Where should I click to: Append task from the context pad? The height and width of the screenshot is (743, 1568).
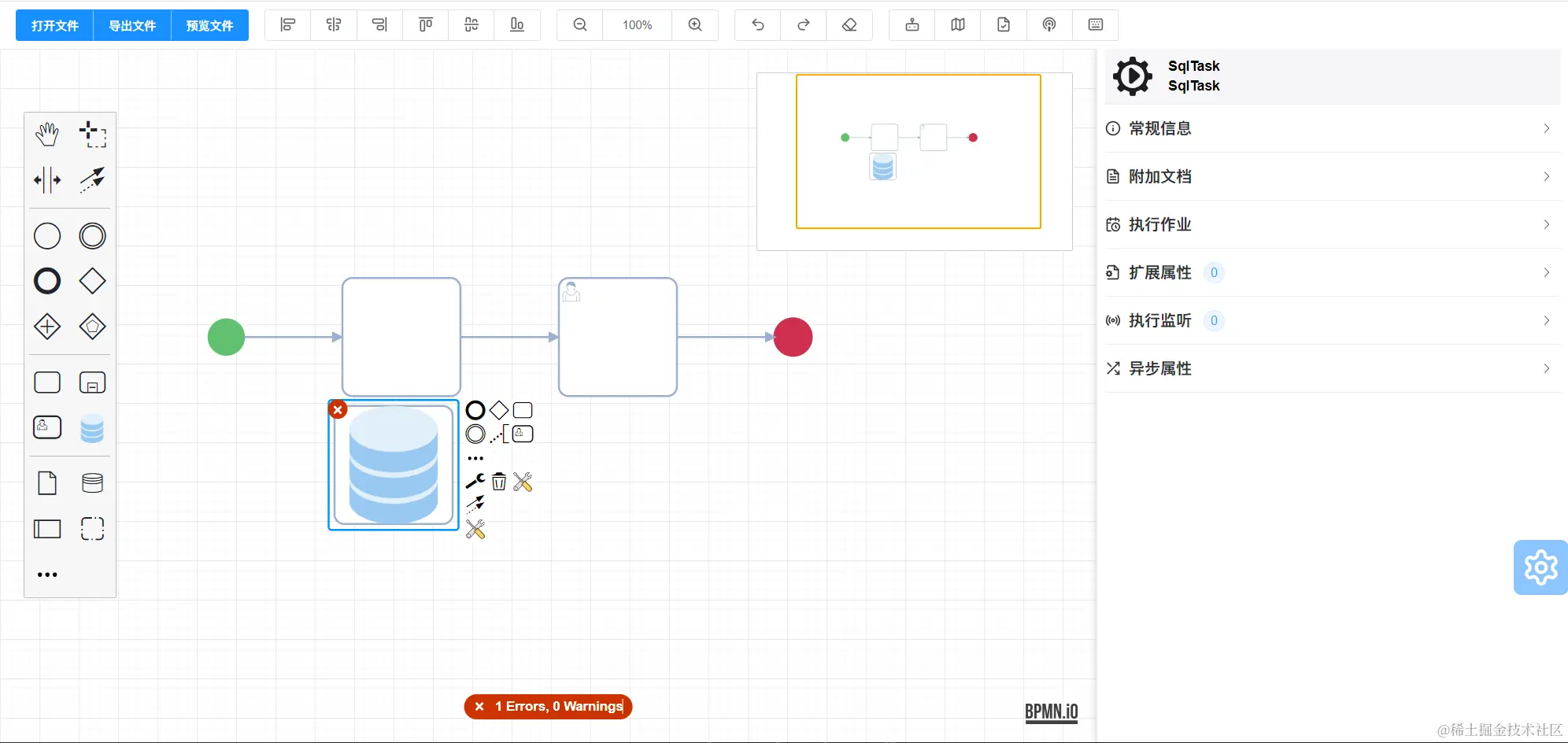point(523,410)
